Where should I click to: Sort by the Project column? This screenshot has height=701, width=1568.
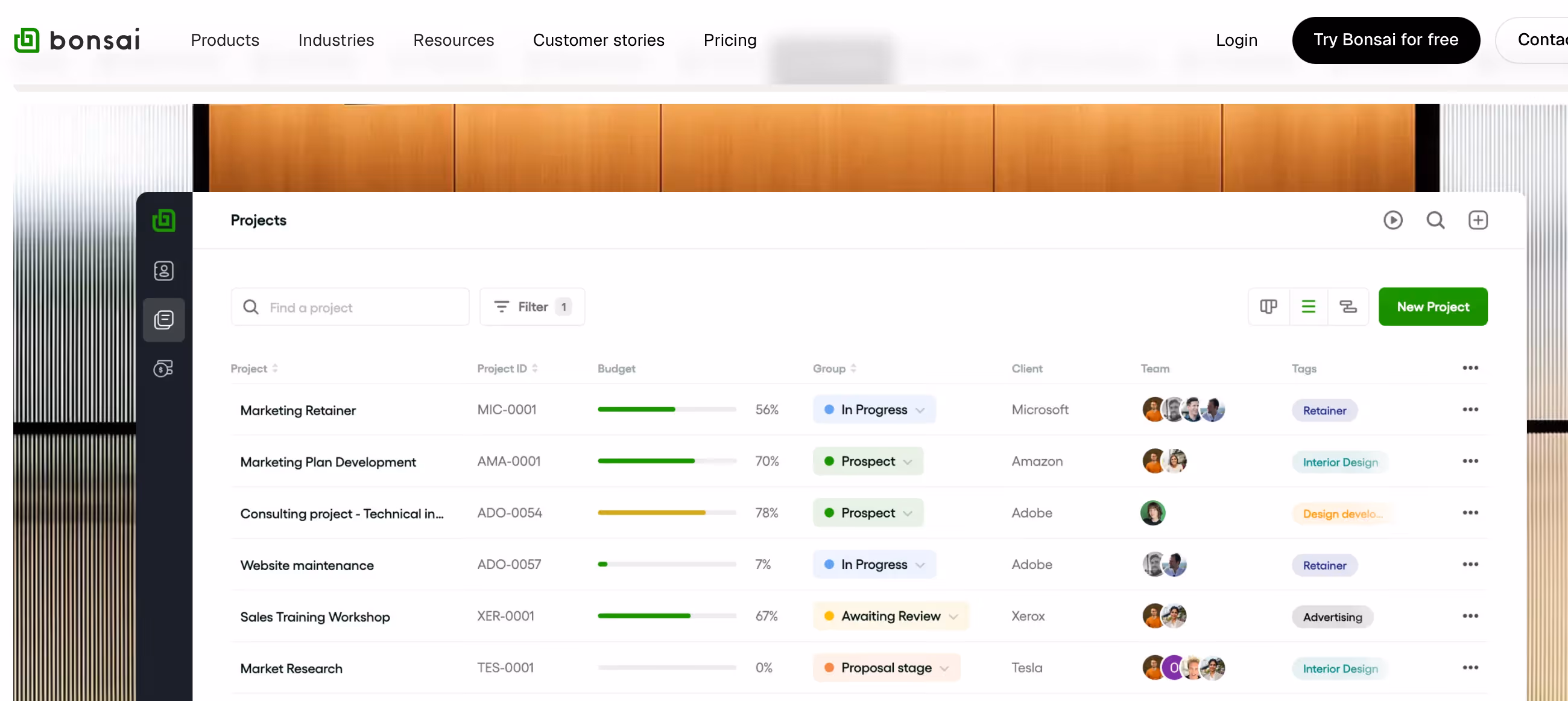[x=254, y=369]
